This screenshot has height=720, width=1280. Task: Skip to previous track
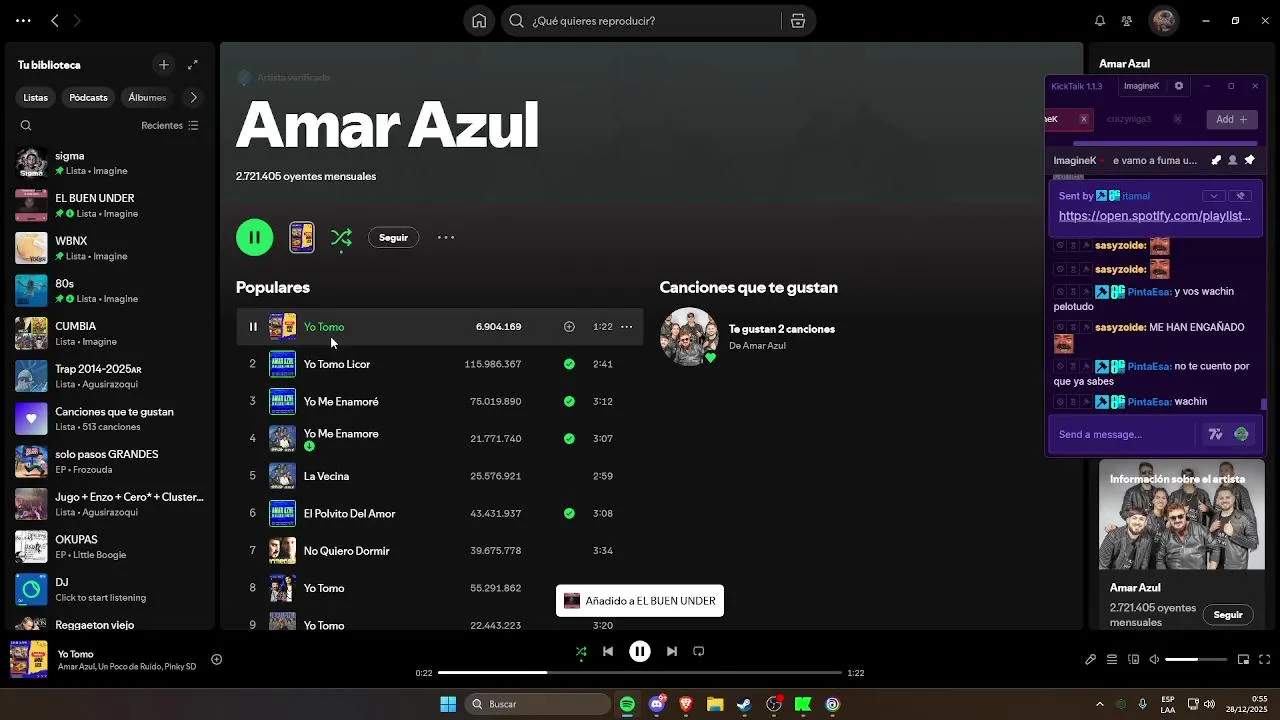(608, 651)
